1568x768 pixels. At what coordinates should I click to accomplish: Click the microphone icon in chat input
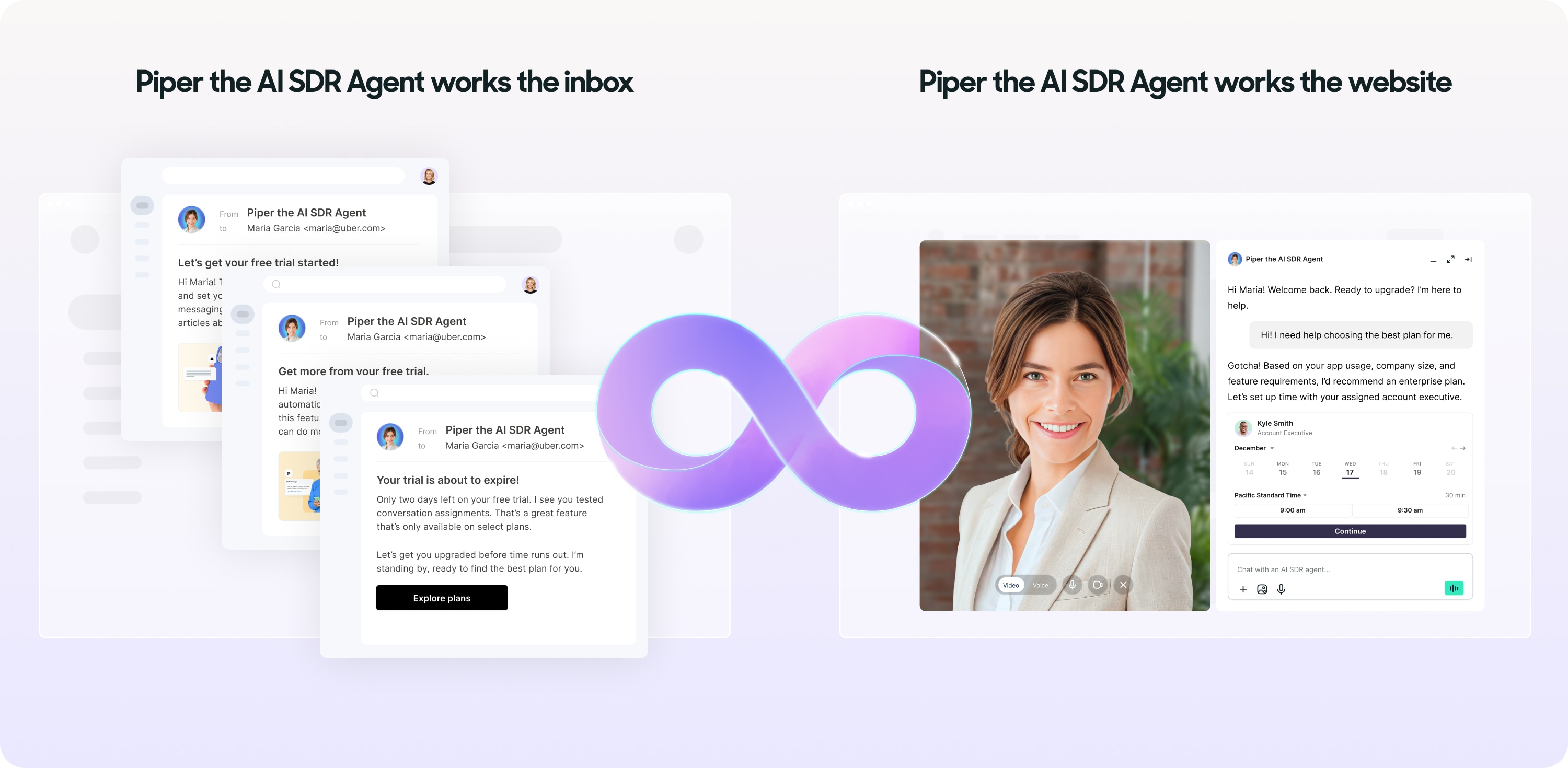(1281, 589)
